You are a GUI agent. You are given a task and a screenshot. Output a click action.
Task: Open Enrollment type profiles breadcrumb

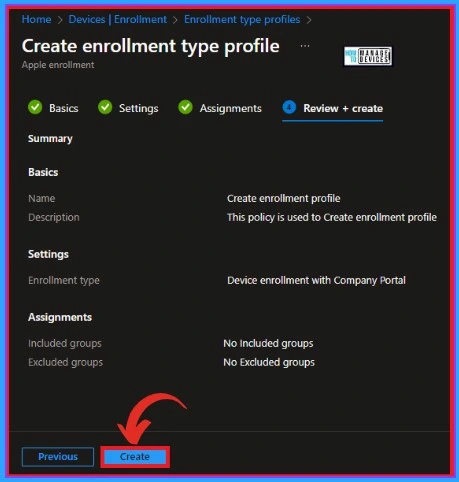[x=242, y=19]
